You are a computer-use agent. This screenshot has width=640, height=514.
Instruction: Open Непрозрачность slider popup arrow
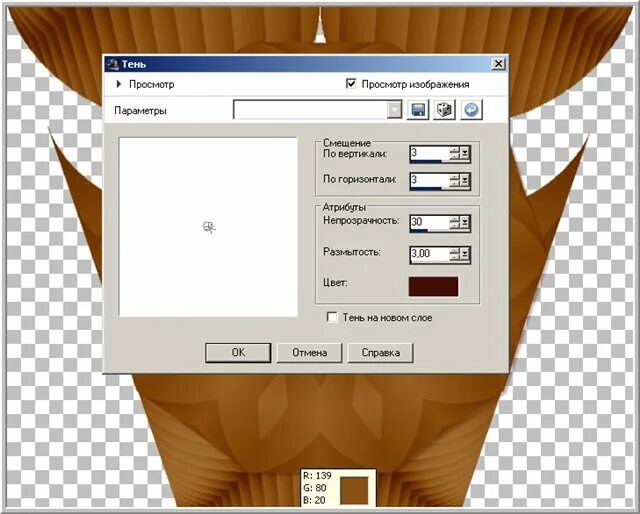(465, 223)
